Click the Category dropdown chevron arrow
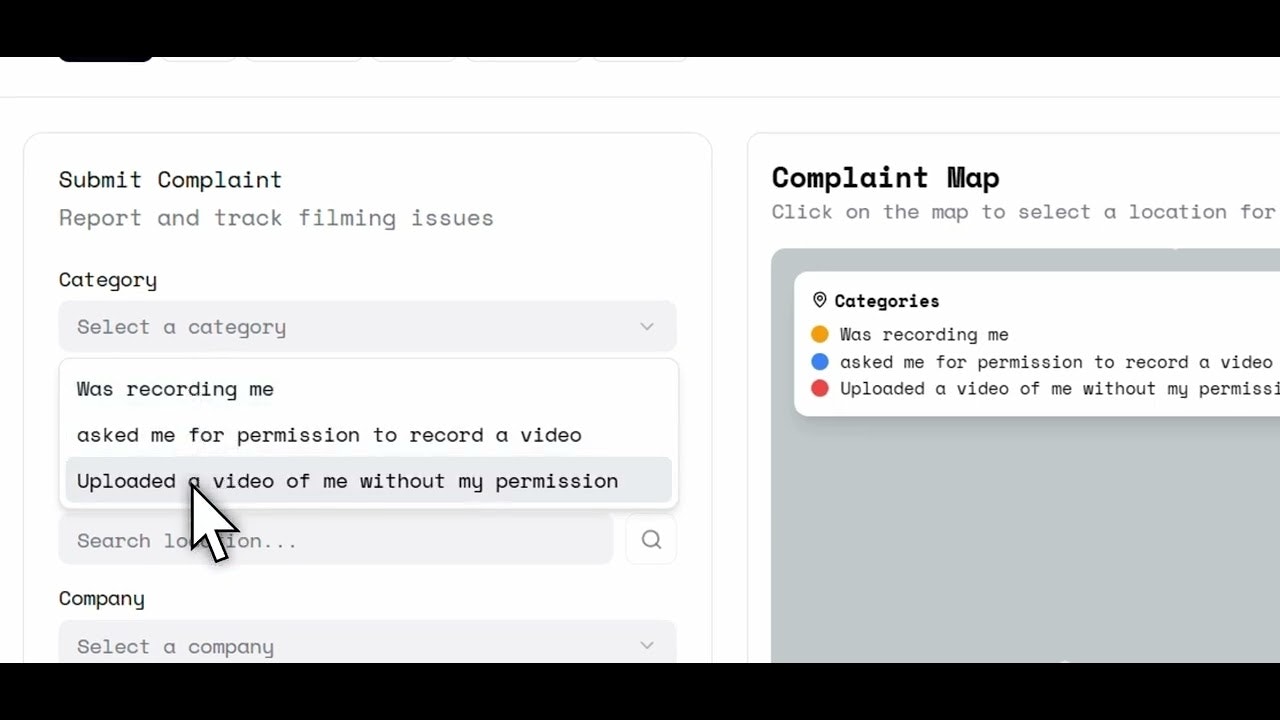Screen dimensions: 1280x720 click(x=647, y=327)
